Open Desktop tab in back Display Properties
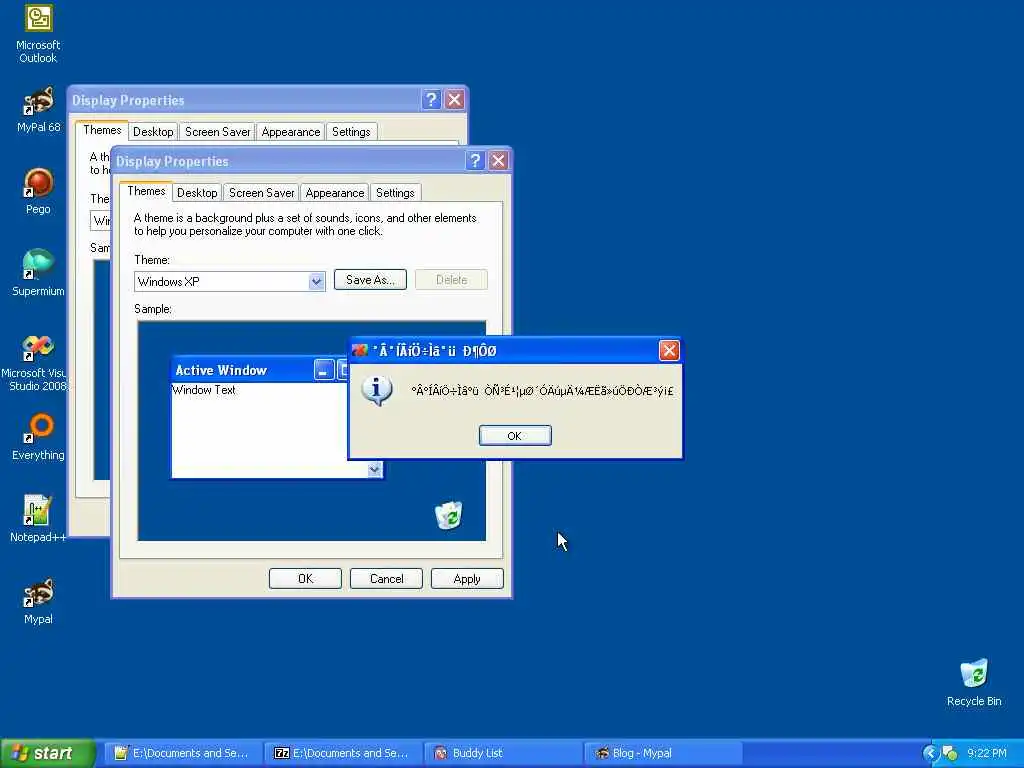 [x=153, y=132]
